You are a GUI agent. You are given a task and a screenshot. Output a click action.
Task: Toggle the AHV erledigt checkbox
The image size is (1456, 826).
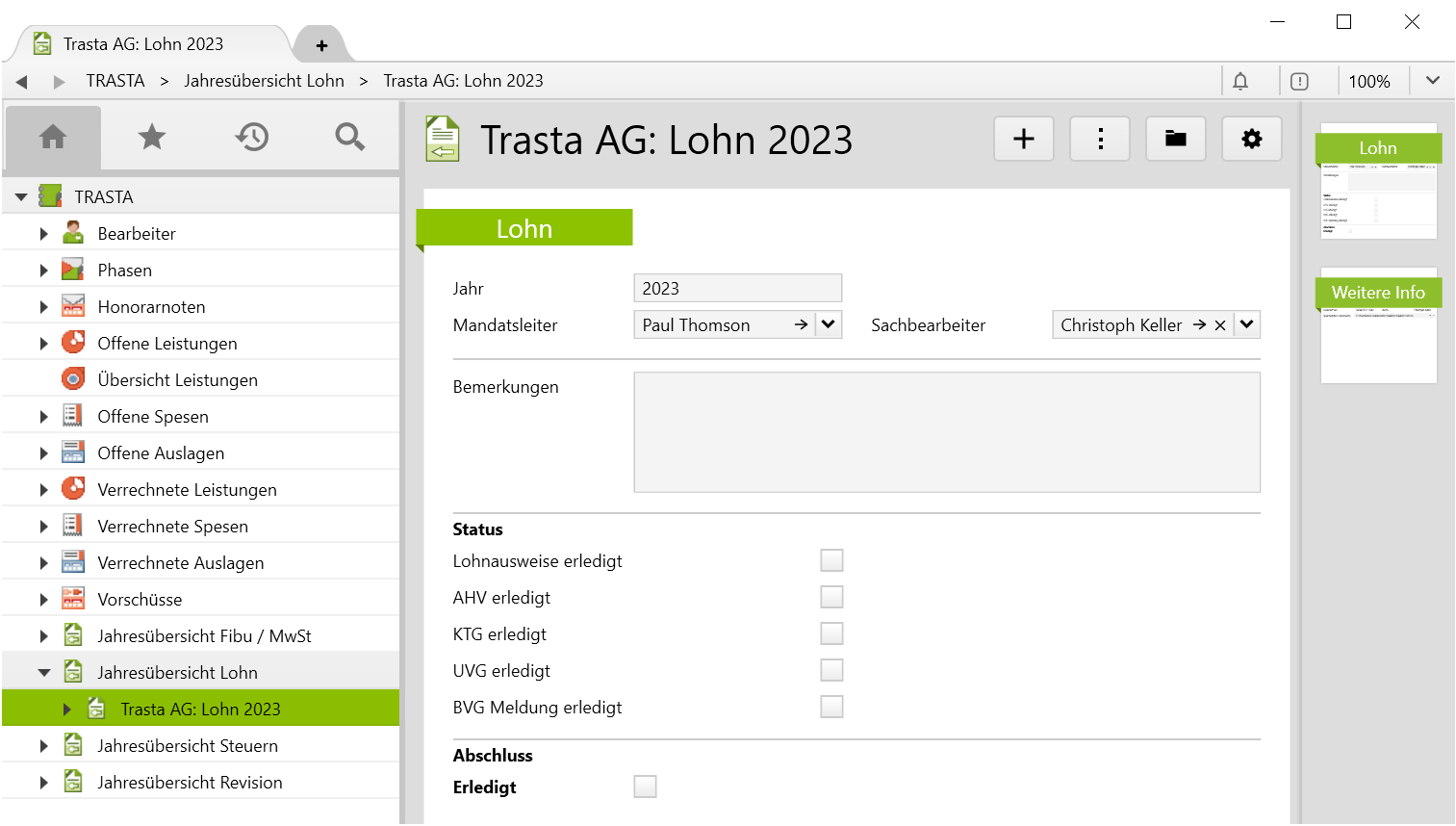click(831, 598)
